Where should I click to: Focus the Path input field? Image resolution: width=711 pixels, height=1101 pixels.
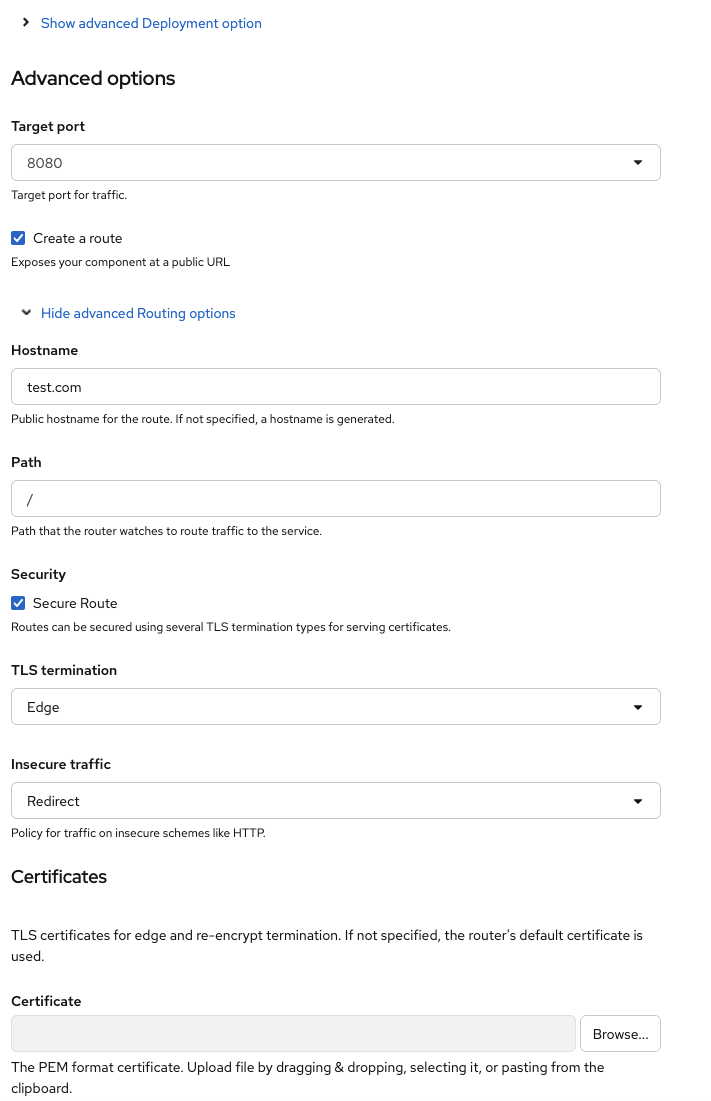click(335, 499)
